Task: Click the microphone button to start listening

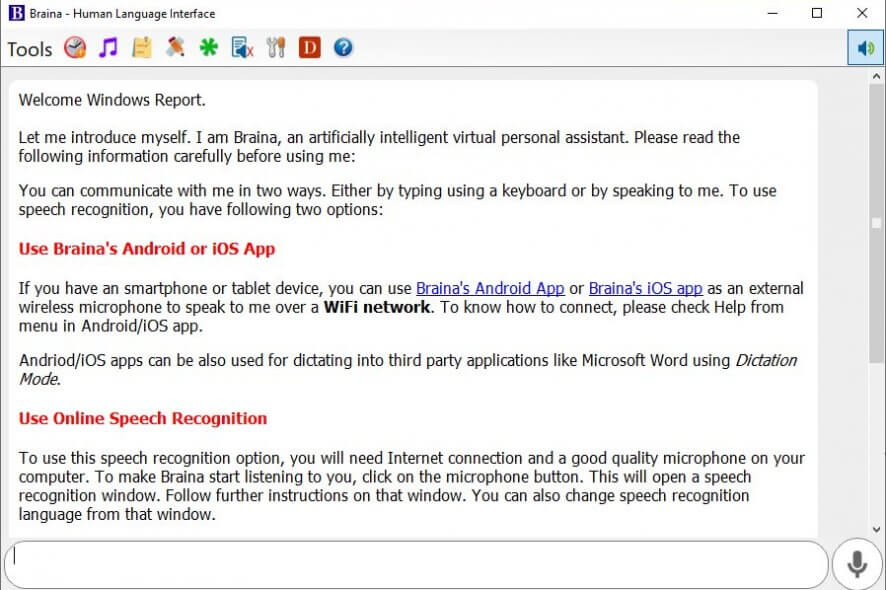Action: (857, 565)
